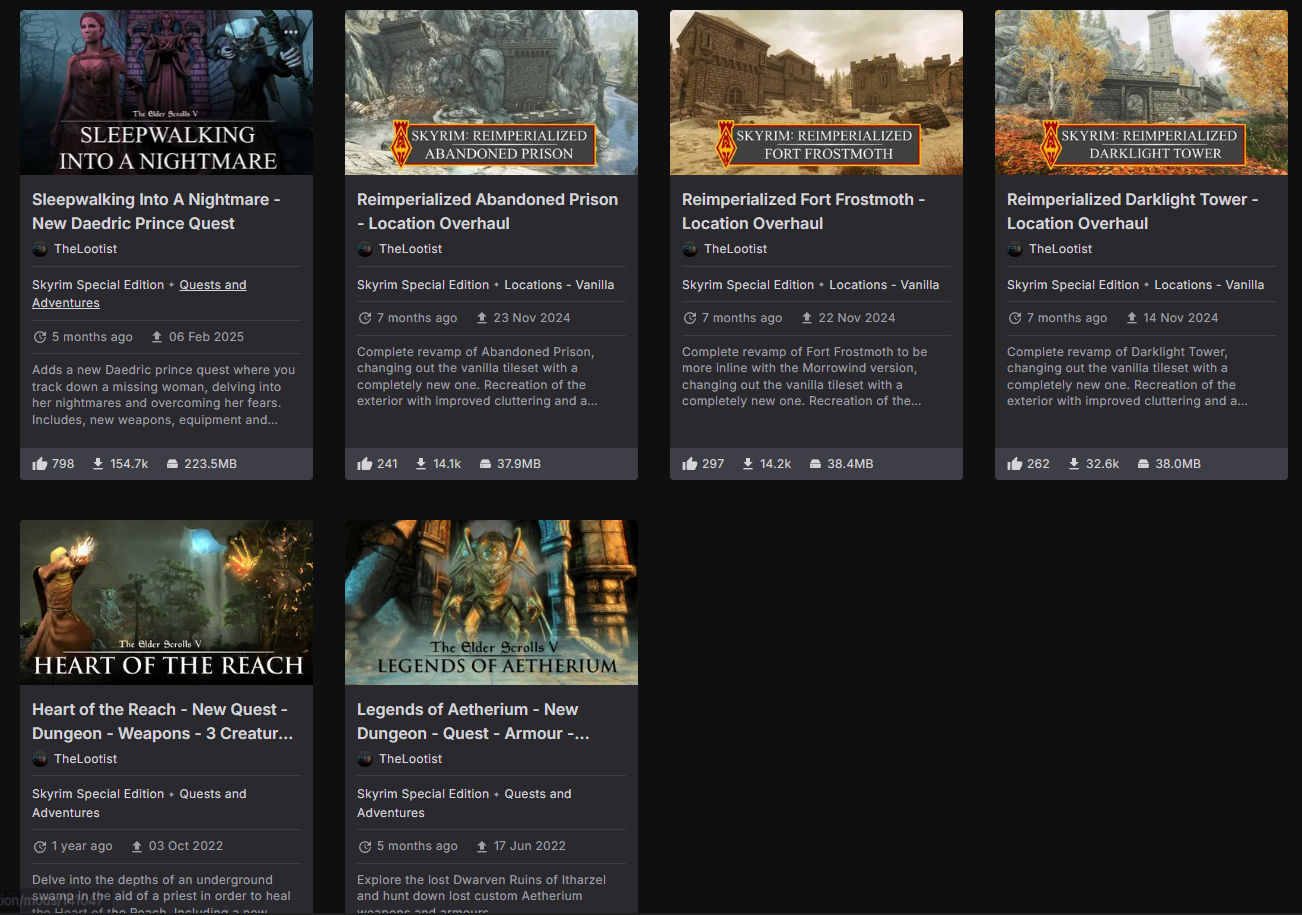The height and width of the screenshot is (915, 1302).
Task: Click Skyrim Special Edition on Legends of Aetherium card
Action: pyautogui.click(x=423, y=794)
